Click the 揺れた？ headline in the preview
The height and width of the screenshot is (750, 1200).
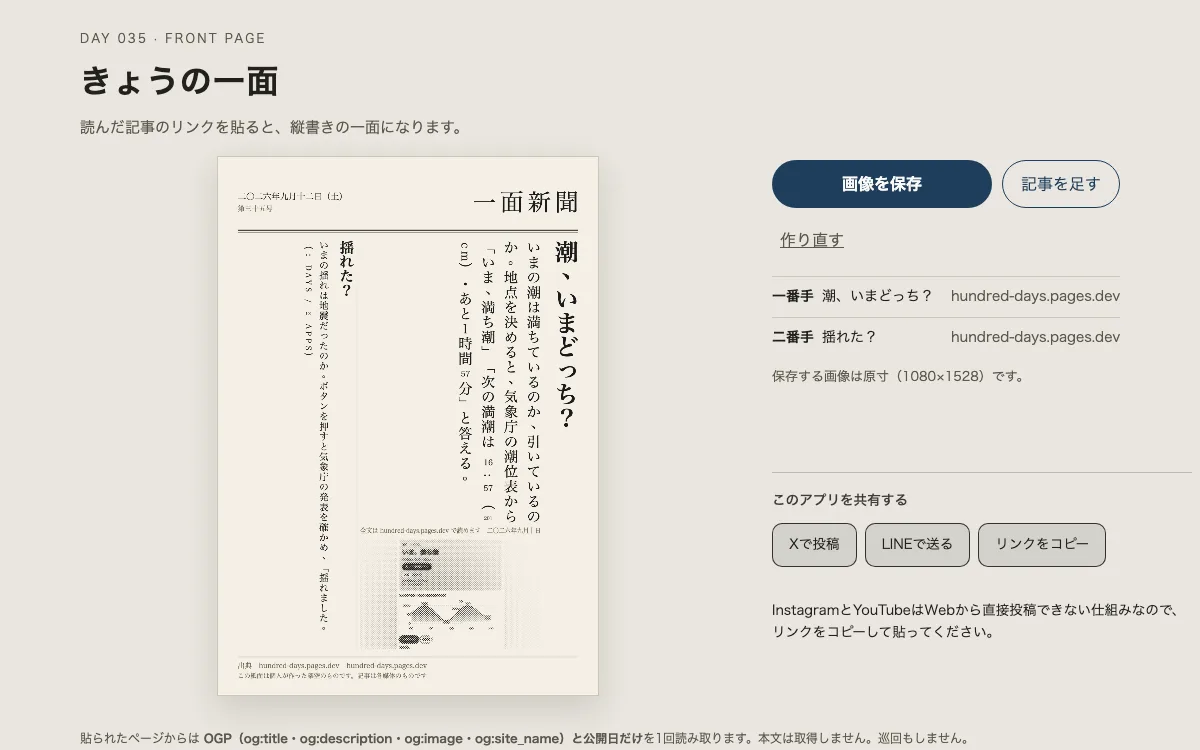pos(347,269)
